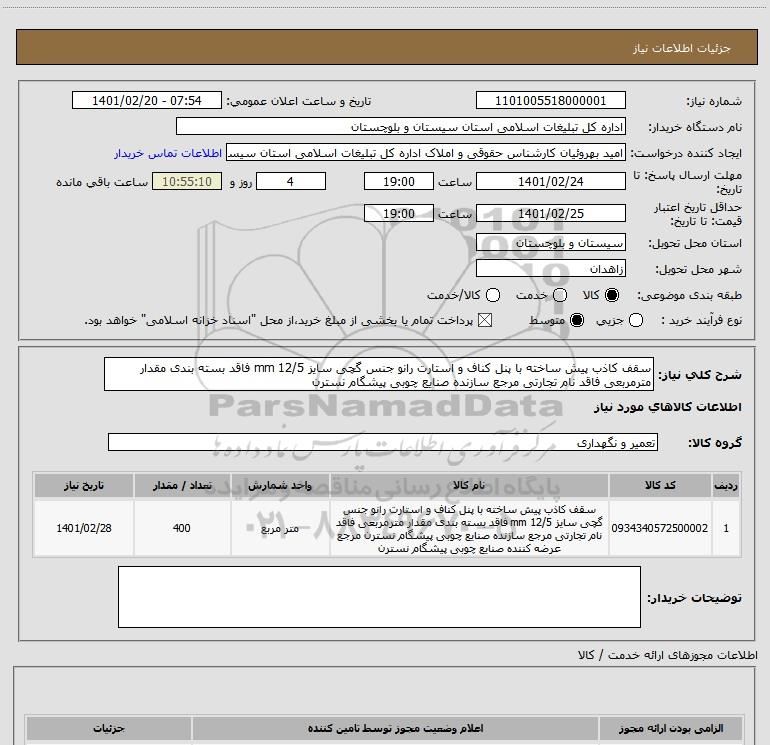This screenshot has height=745, width=770.
Task: Click the public announcement date field 1401/02/20
Action: pyautogui.click(x=147, y=101)
